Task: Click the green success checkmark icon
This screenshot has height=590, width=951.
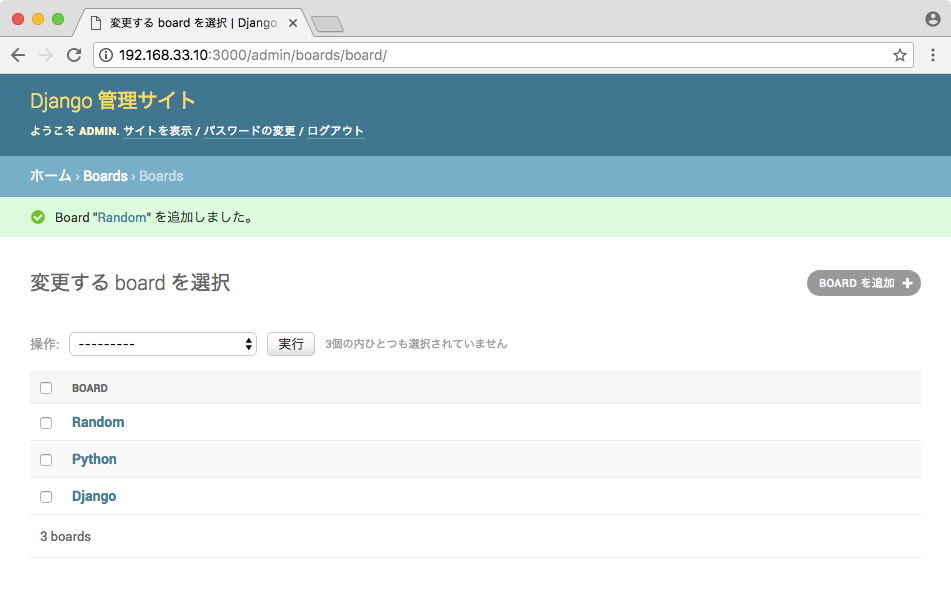Action: pos(38,217)
